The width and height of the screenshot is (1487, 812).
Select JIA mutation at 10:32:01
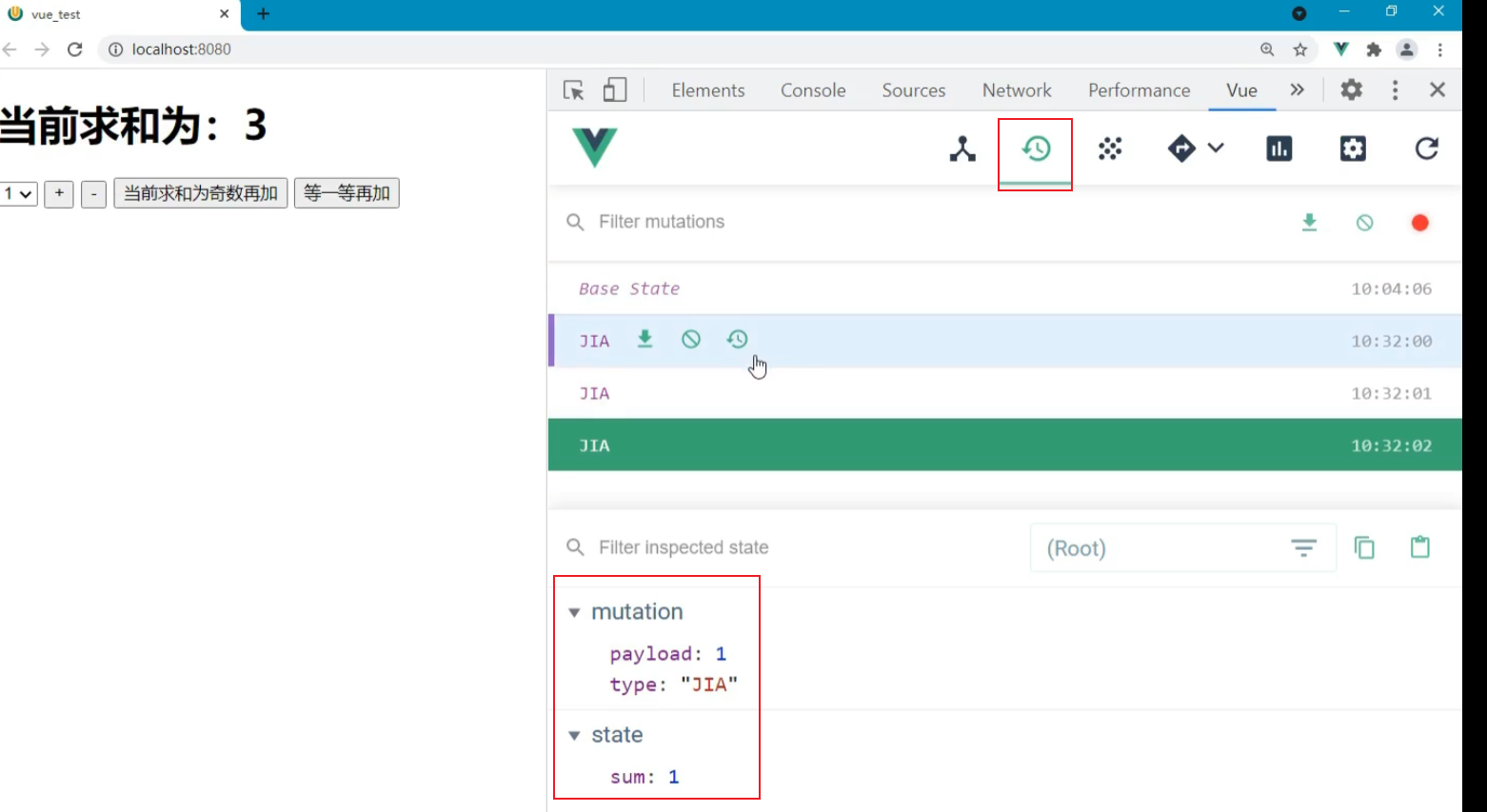[x=1005, y=393]
